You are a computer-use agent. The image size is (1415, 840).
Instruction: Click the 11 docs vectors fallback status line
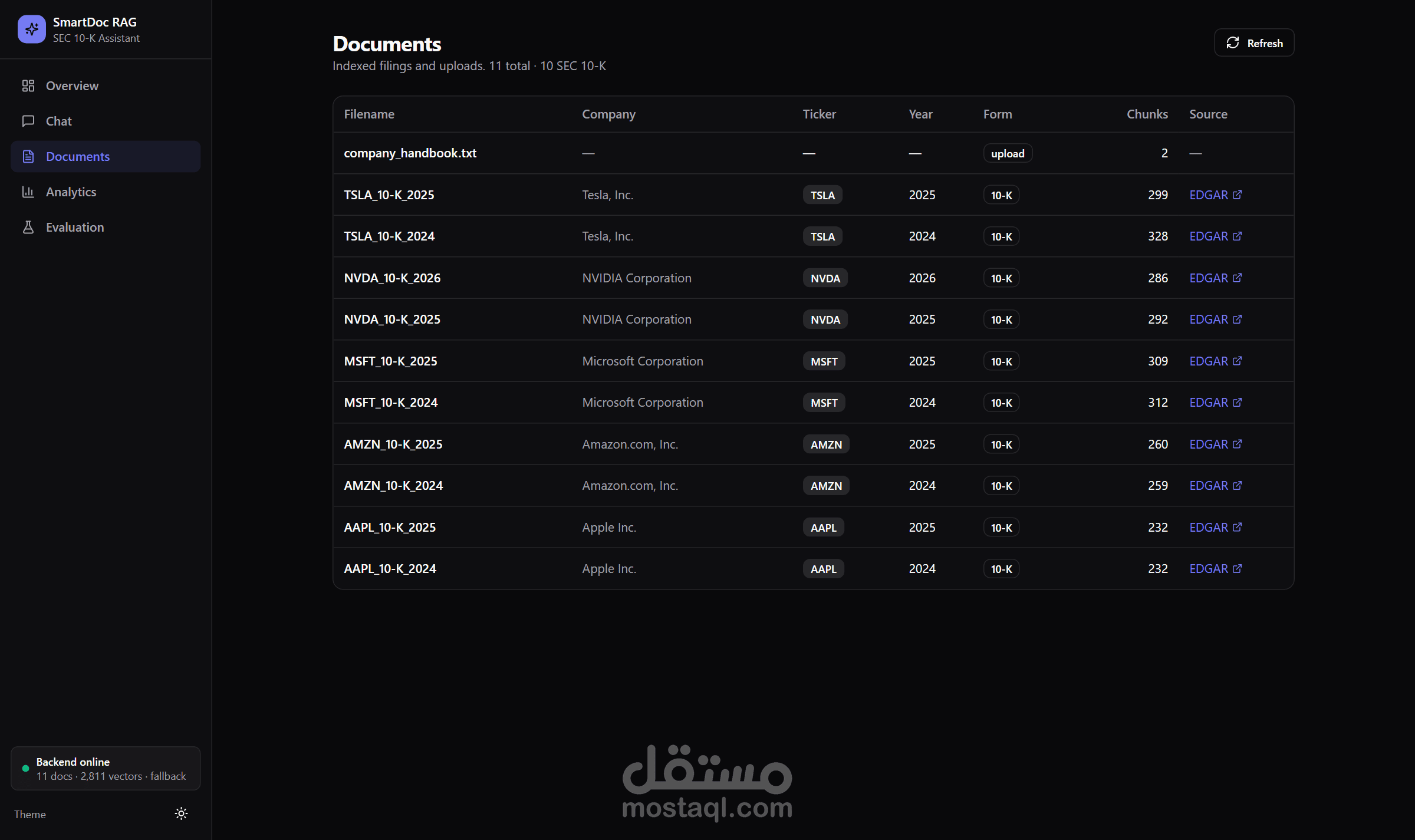tap(111, 776)
